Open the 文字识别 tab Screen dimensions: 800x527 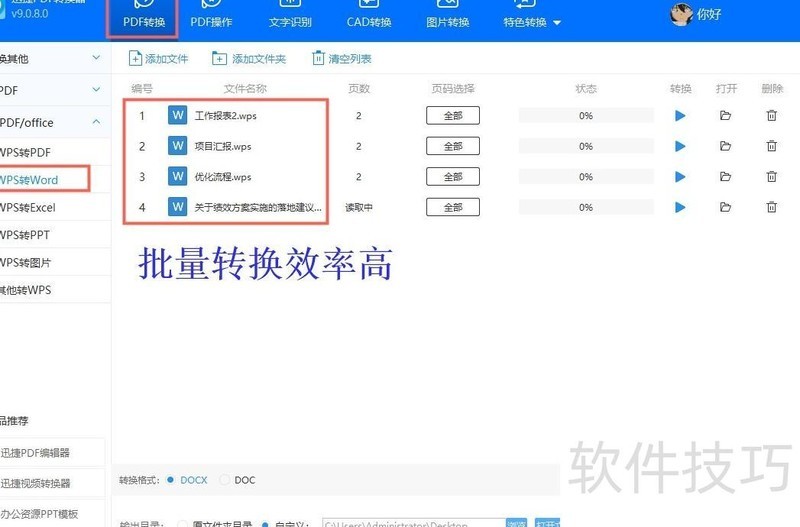[x=290, y=16]
